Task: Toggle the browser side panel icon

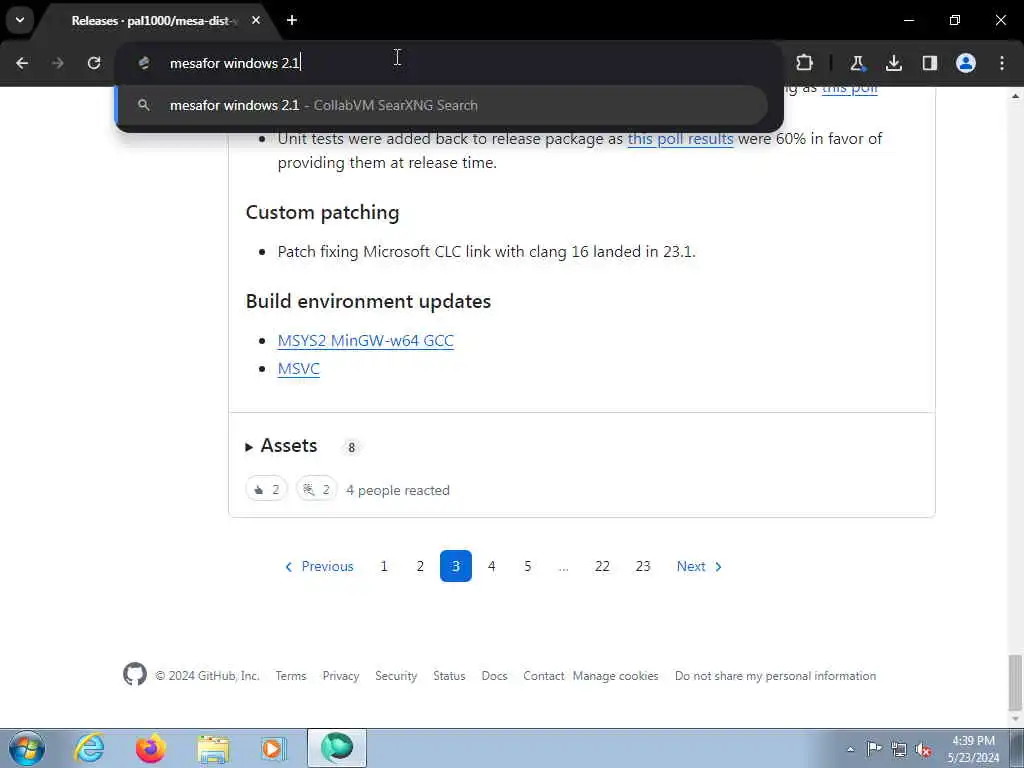Action: click(x=929, y=63)
